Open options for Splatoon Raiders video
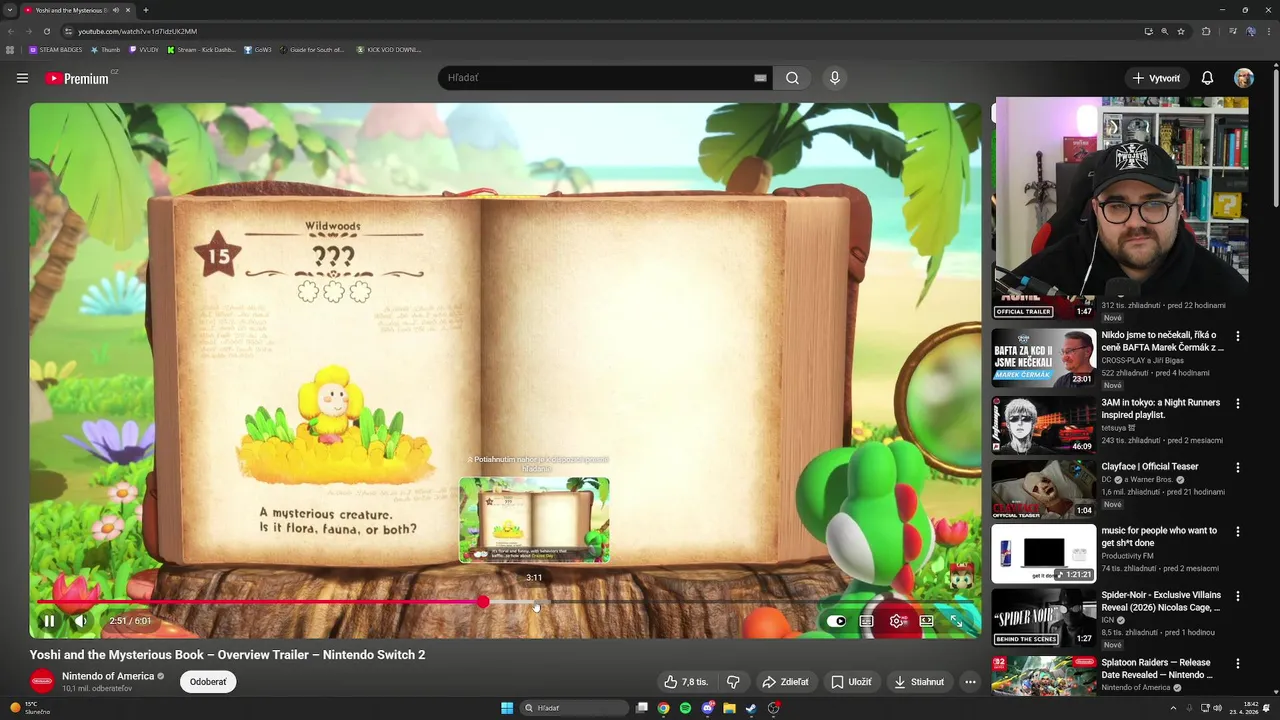This screenshot has height=720, width=1280. (x=1238, y=664)
